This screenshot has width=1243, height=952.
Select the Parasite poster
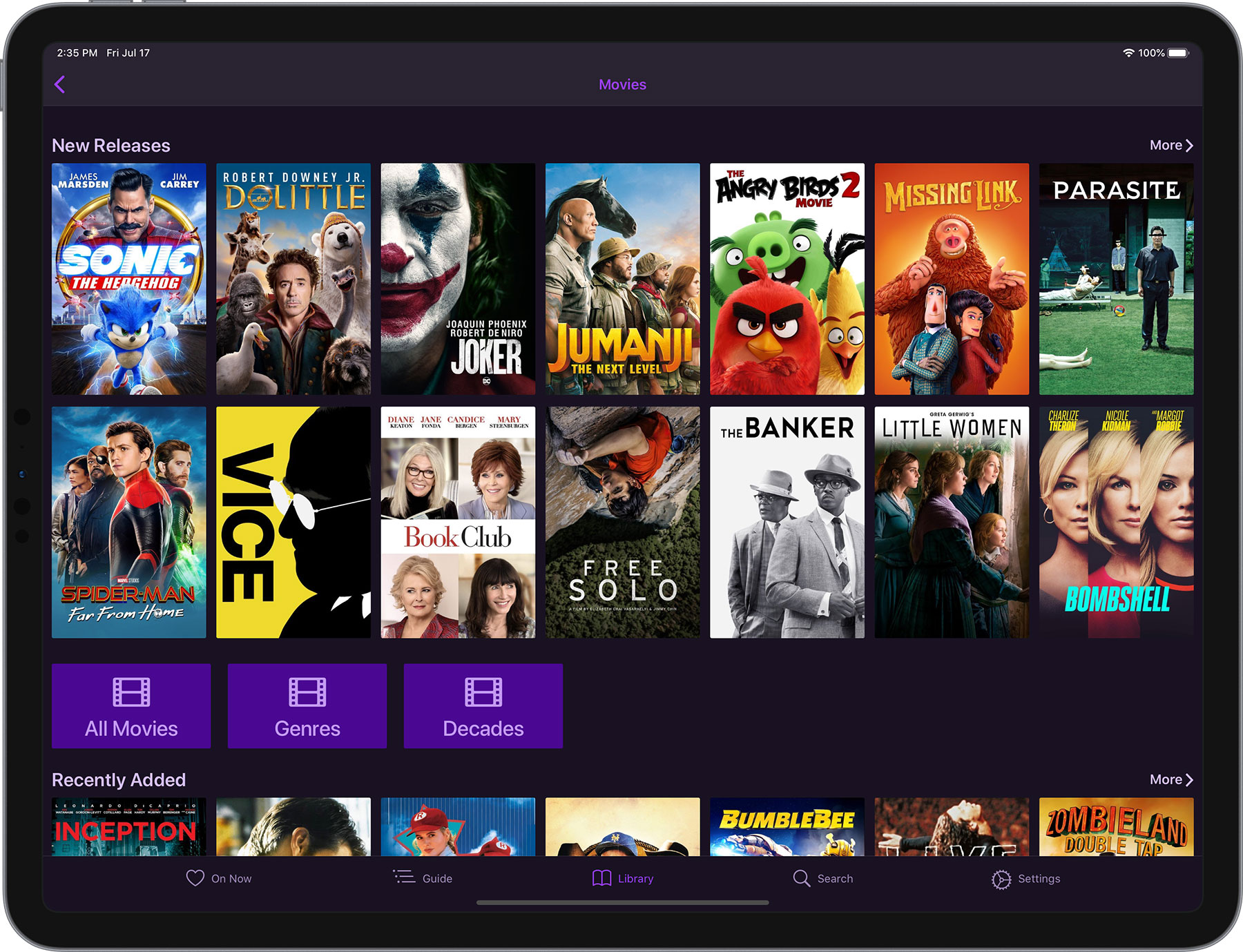tap(1116, 278)
